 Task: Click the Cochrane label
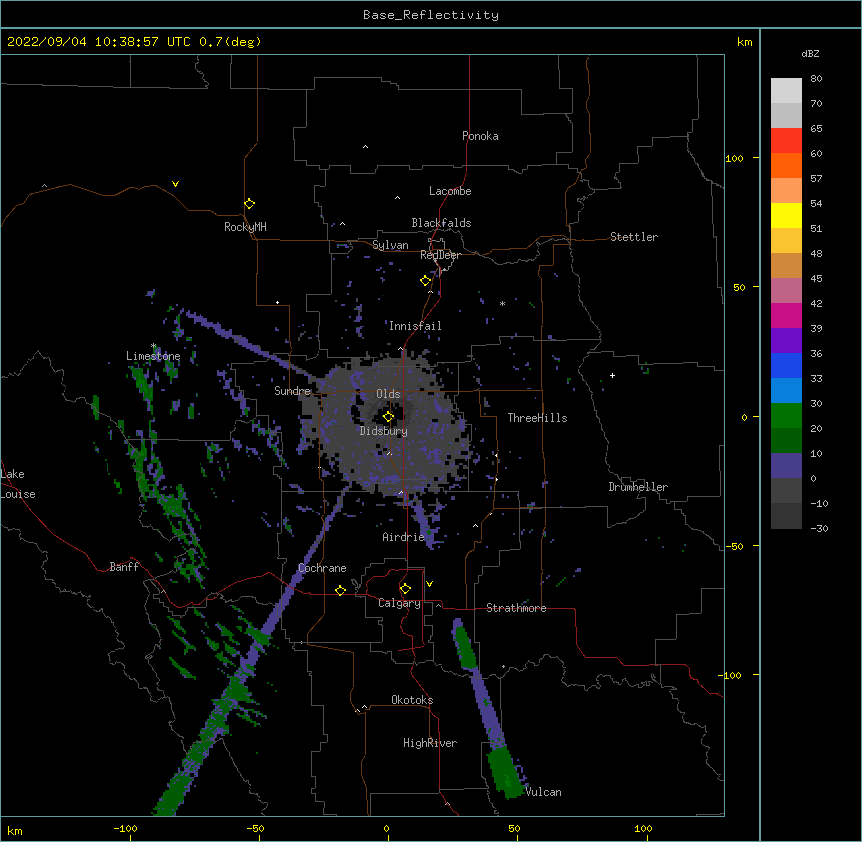click(x=322, y=568)
